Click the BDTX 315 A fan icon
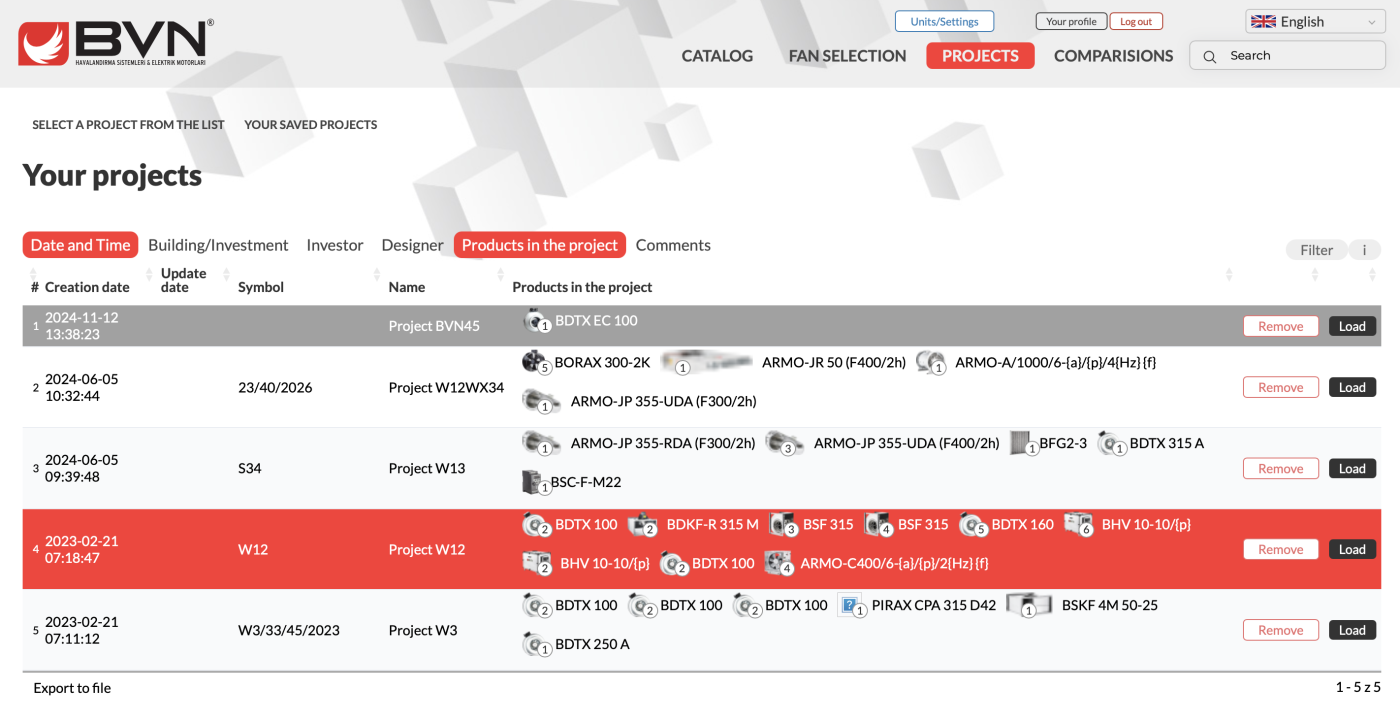Viewport: 1400px width, 721px height. pyautogui.click(x=1112, y=443)
